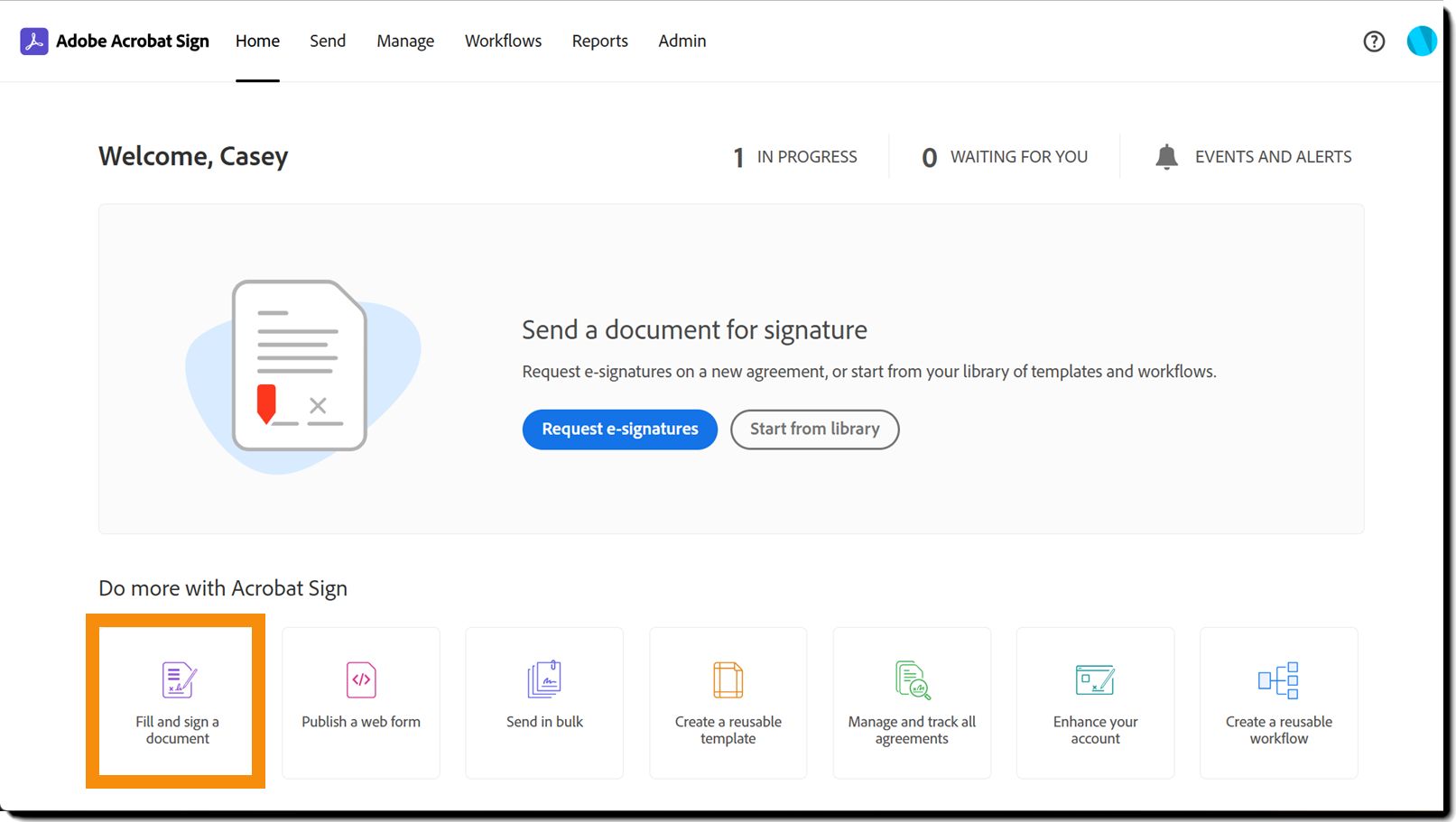Select the Enhance your account label
The height and width of the screenshot is (822, 1456).
point(1096,730)
